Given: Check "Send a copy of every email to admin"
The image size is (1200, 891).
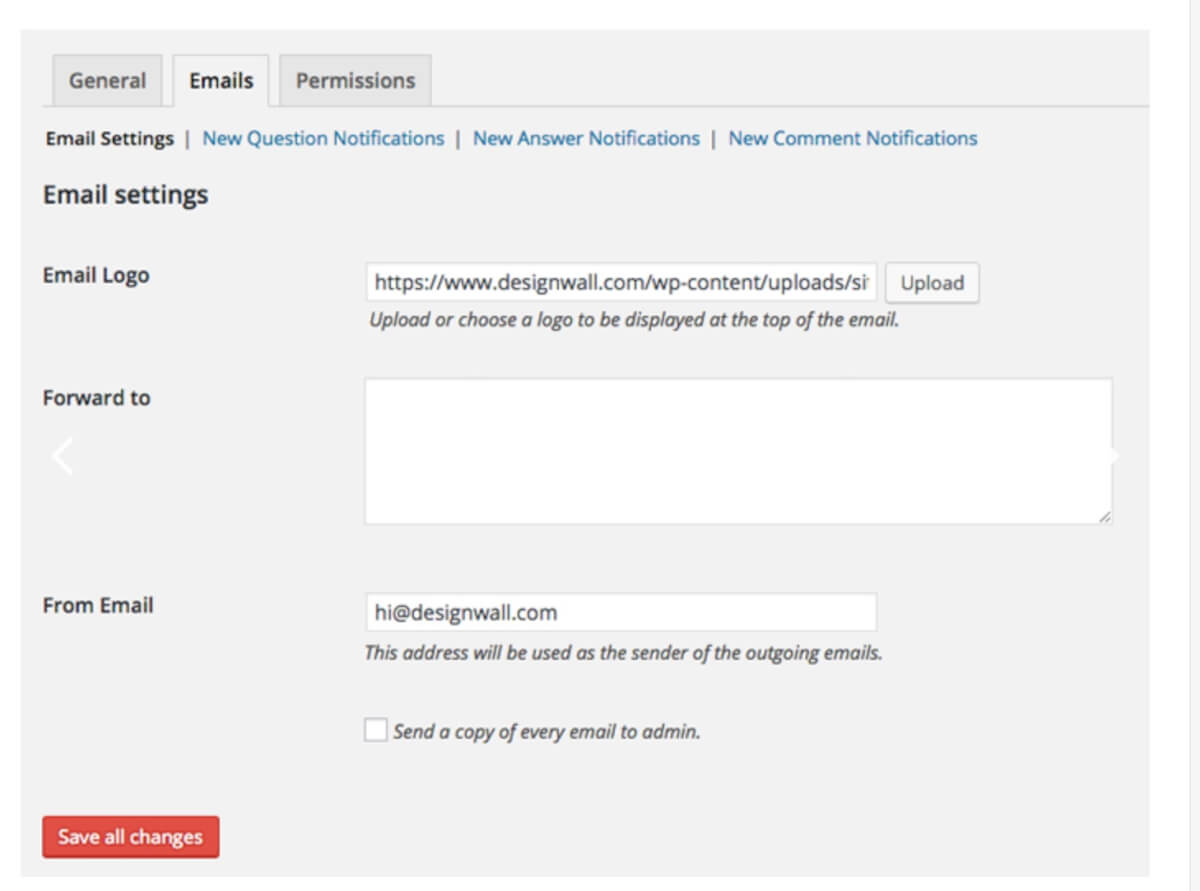Looking at the screenshot, I should pyautogui.click(x=375, y=730).
